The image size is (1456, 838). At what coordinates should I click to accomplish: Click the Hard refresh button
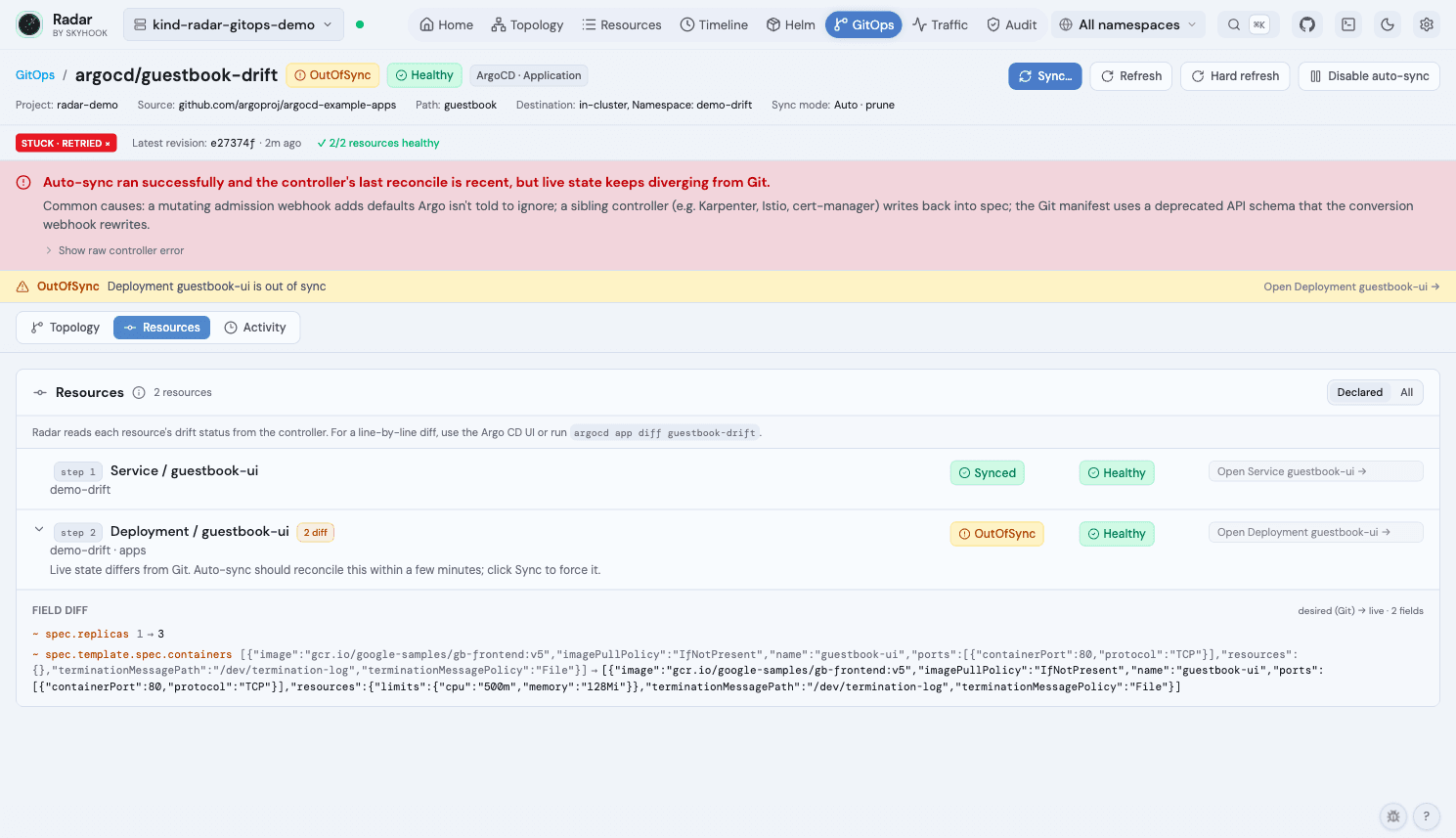pos(1235,76)
